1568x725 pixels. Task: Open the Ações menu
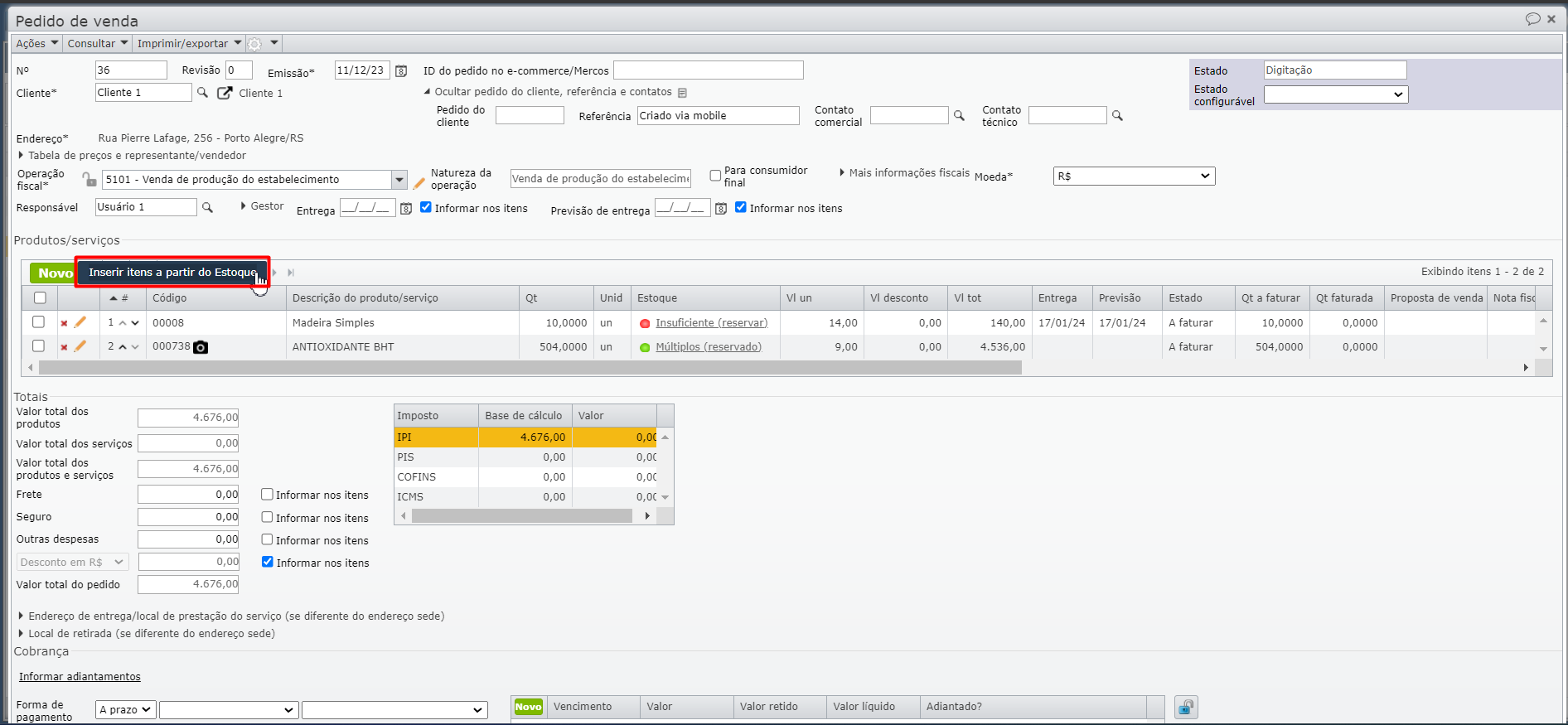(x=37, y=44)
